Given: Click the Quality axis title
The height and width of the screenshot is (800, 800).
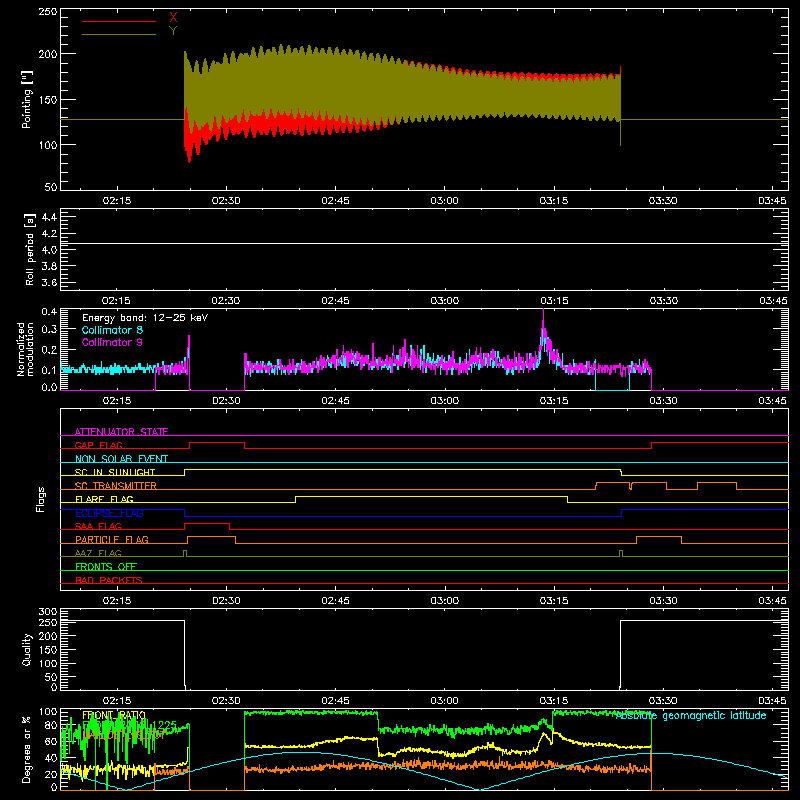Looking at the screenshot, I should (x=27, y=649).
